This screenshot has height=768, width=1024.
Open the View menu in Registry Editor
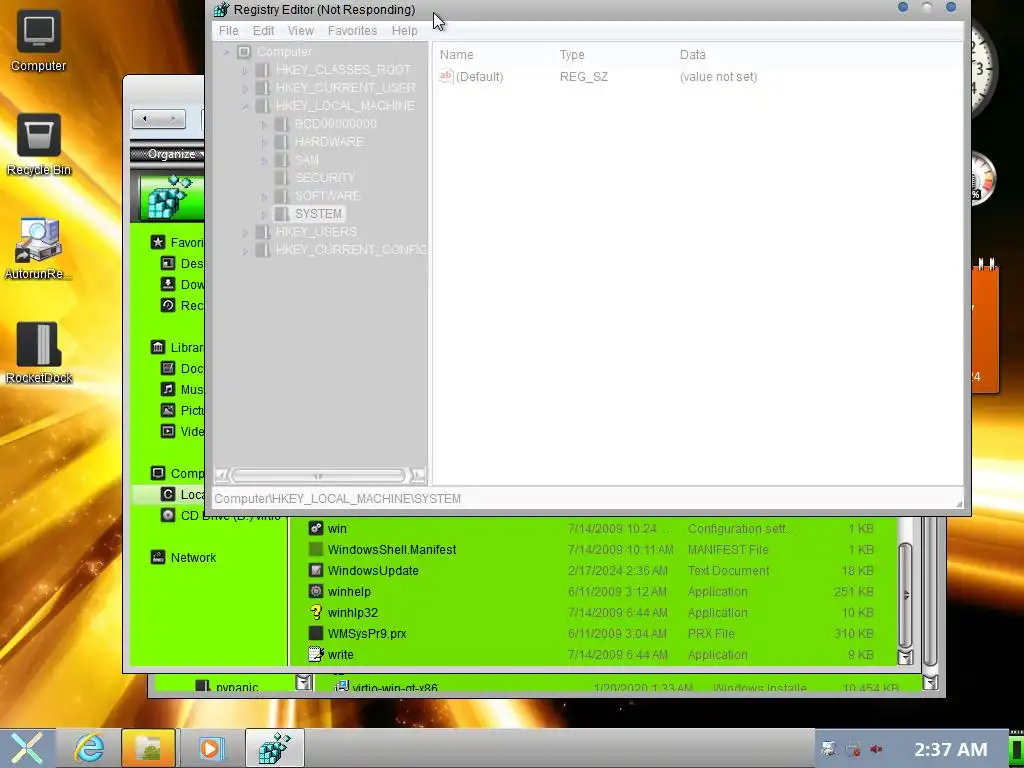click(300, 31)
